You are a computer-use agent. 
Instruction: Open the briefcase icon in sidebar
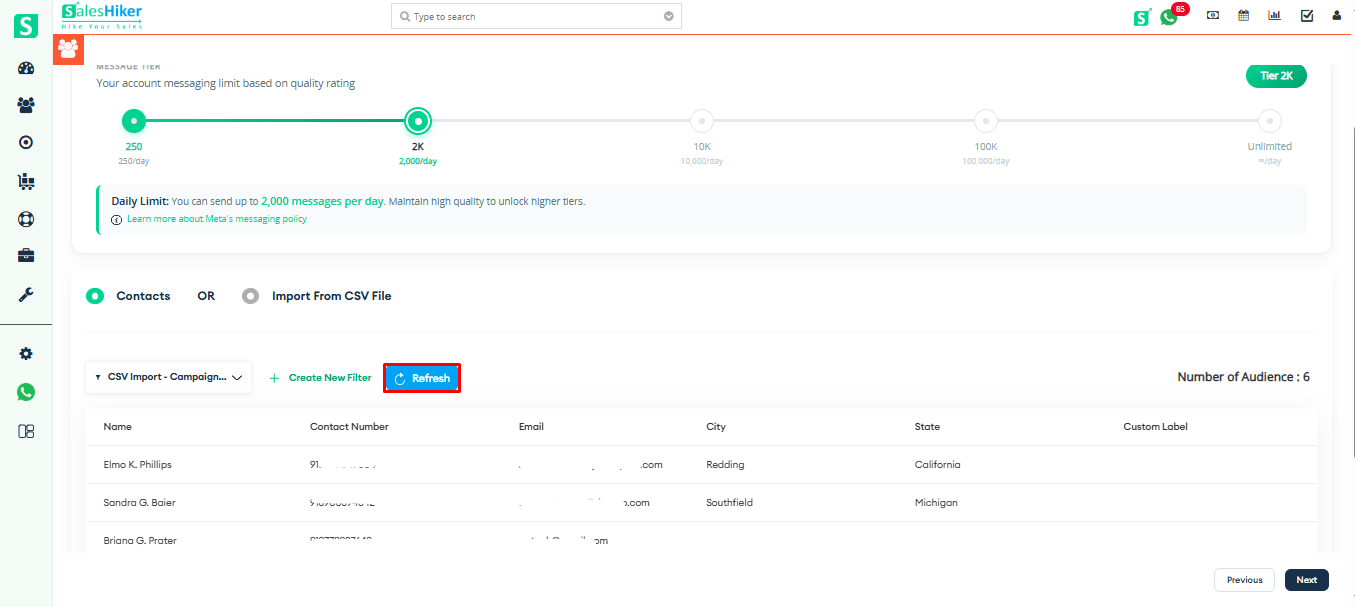pos(26,256)
